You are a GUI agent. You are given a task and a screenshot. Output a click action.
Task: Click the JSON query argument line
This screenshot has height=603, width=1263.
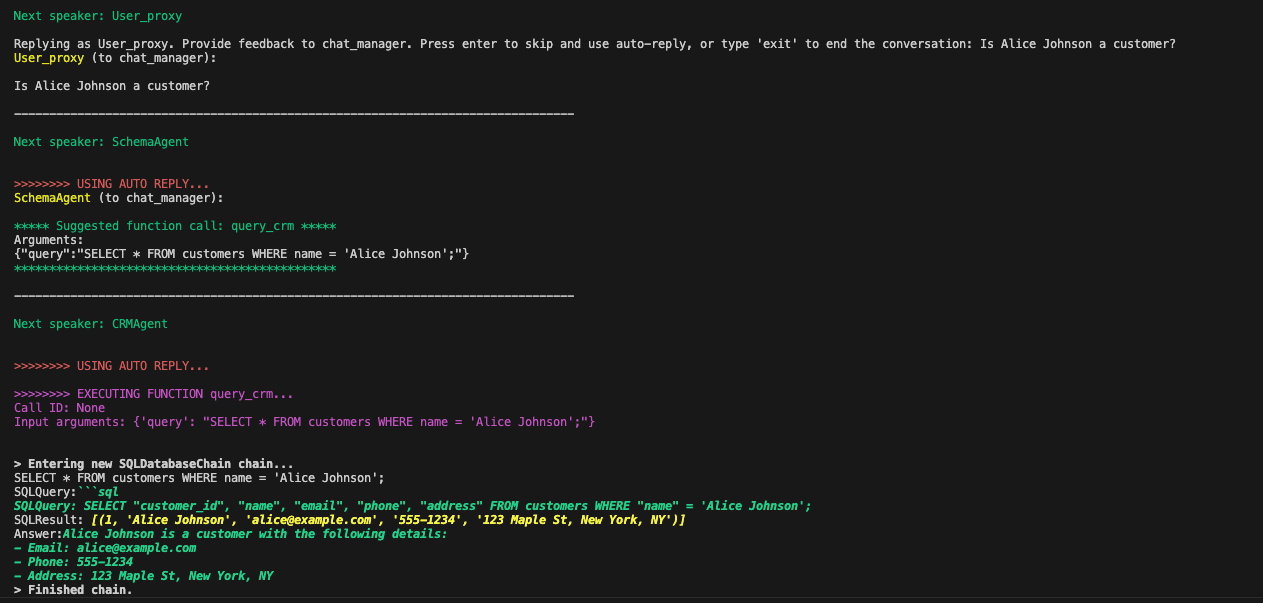click(241, 254)
